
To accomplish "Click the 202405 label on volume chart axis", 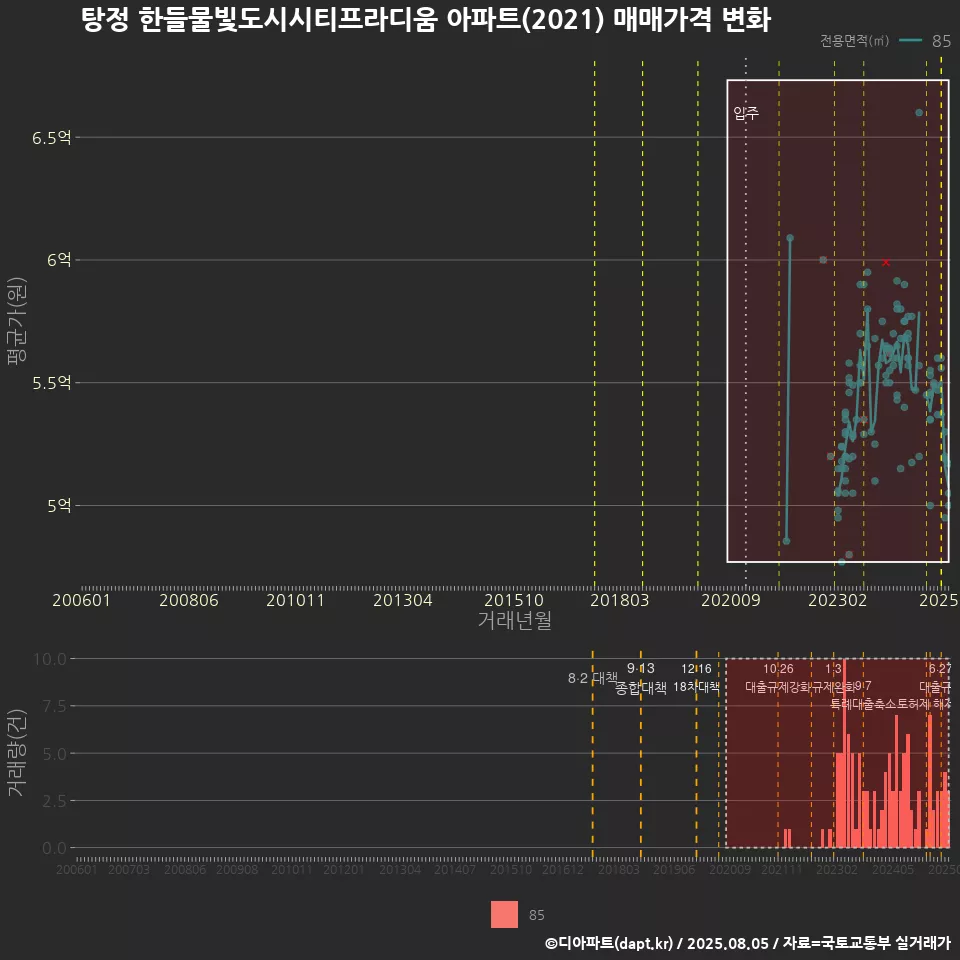I will click(x=893, y=869).
